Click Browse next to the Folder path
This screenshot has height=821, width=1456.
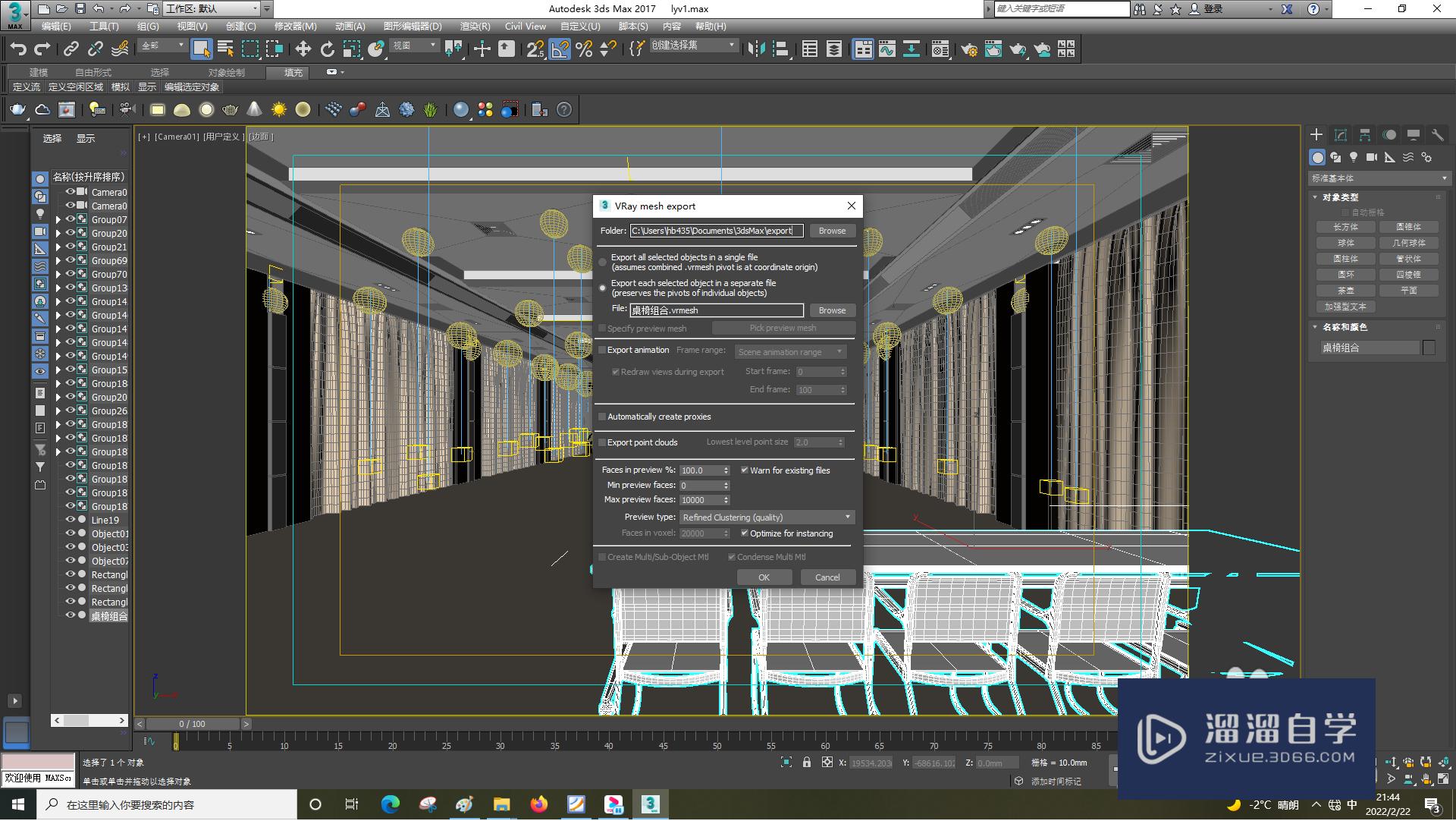832,231
